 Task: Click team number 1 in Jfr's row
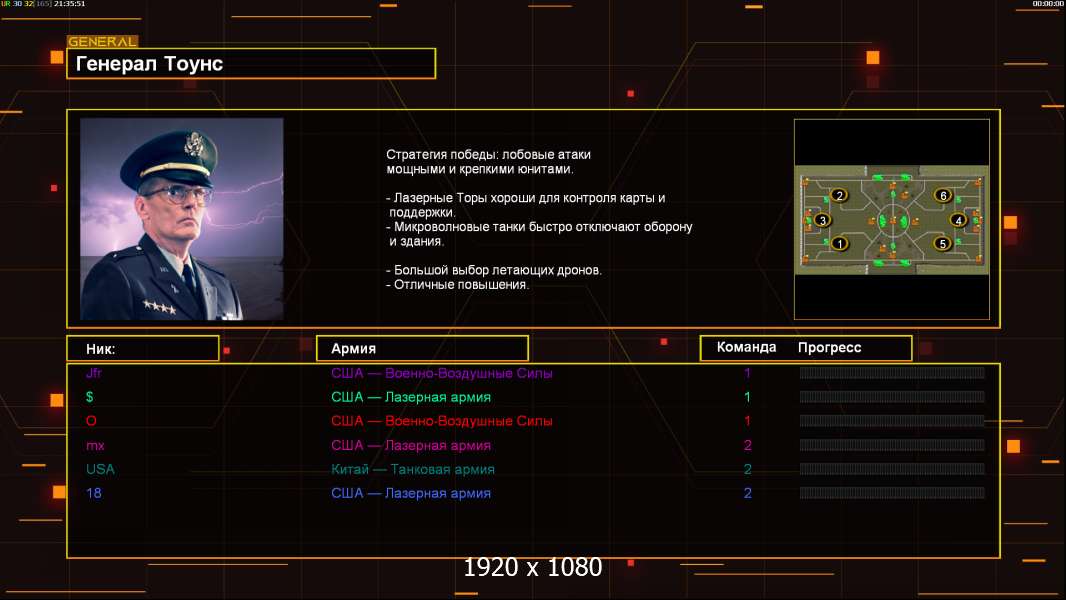click(x=747, y=373)
